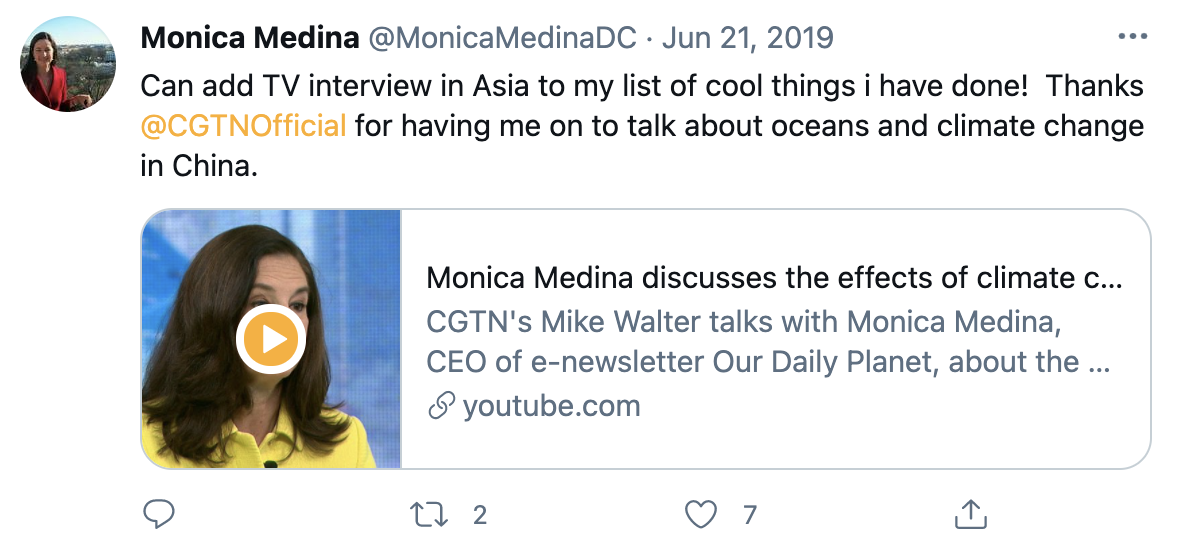Open the three-dot more options menu
The image size is (1180, 548).
[x=1132, y=37]
